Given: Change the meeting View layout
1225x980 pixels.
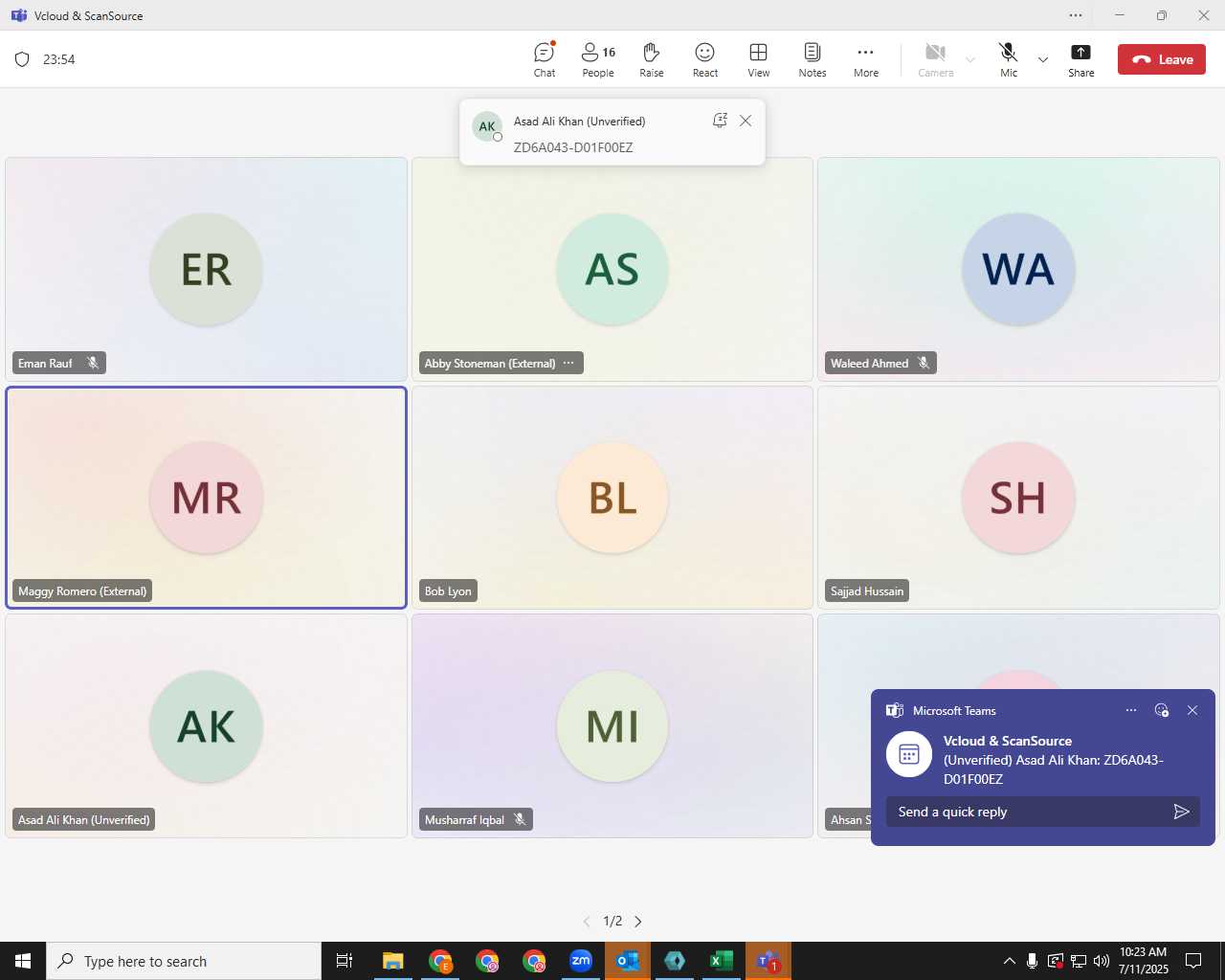Looking at the screenshot, I should tap(759, 59).
